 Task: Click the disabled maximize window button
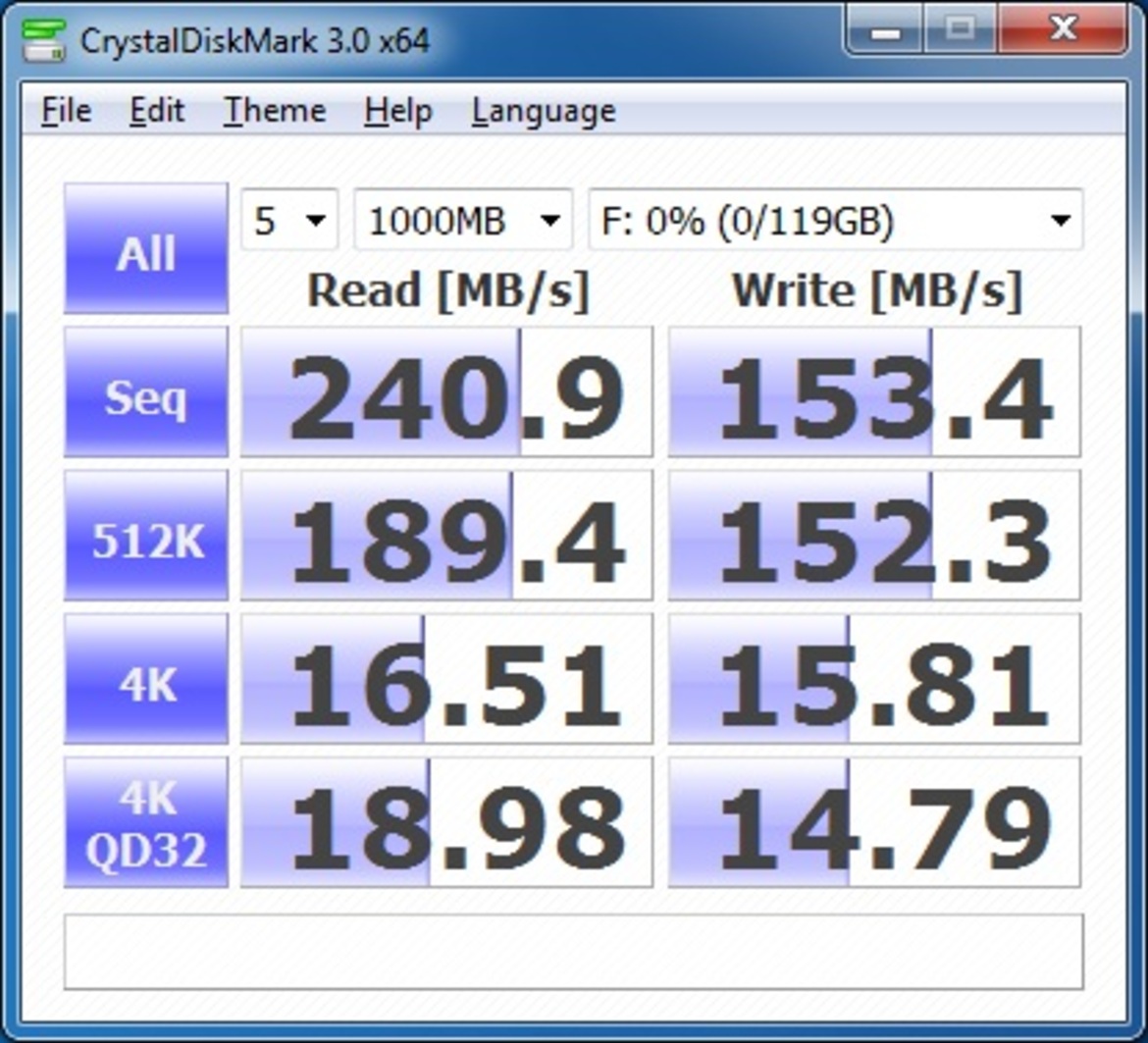pos(961,30)
